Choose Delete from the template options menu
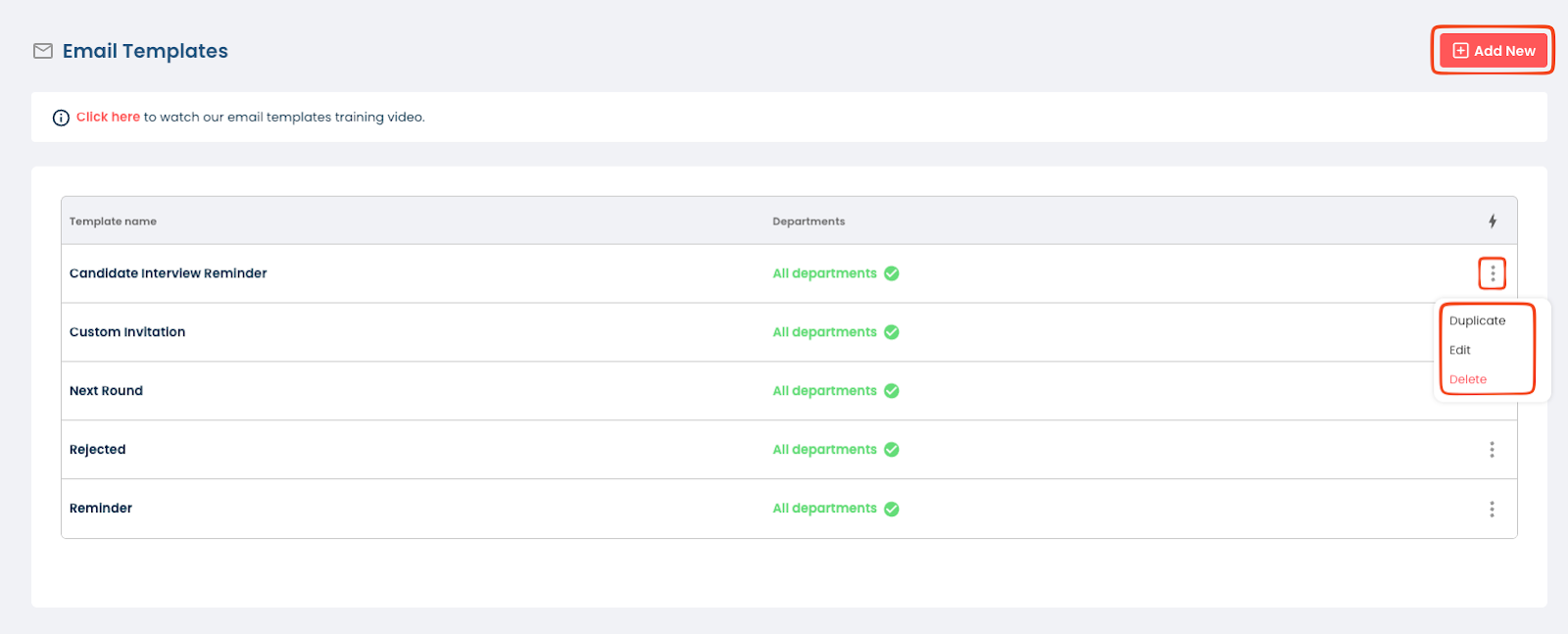 coord(1468,379)
